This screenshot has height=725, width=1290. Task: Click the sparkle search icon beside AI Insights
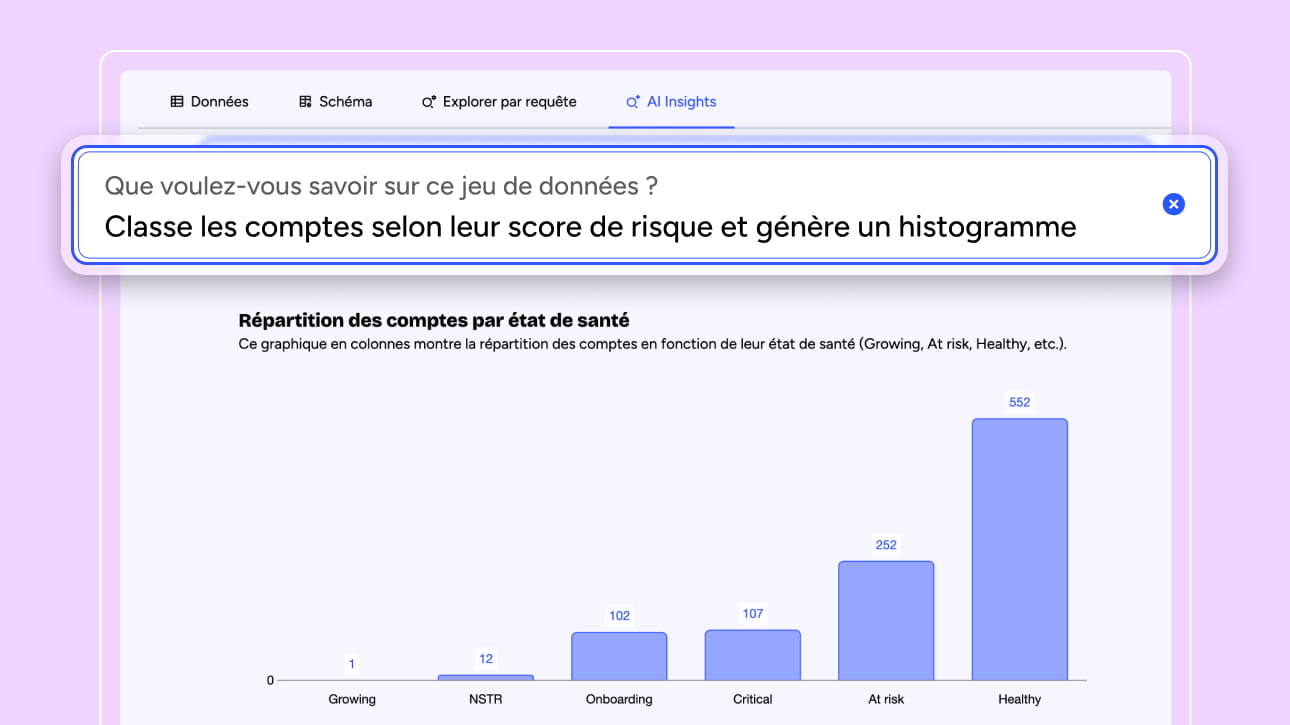633,102
